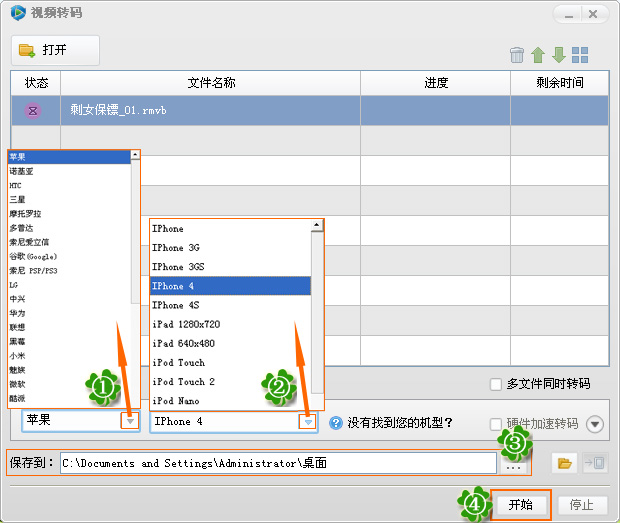Browse save path with ... button
620x523 pixels.
click(513, 467)
